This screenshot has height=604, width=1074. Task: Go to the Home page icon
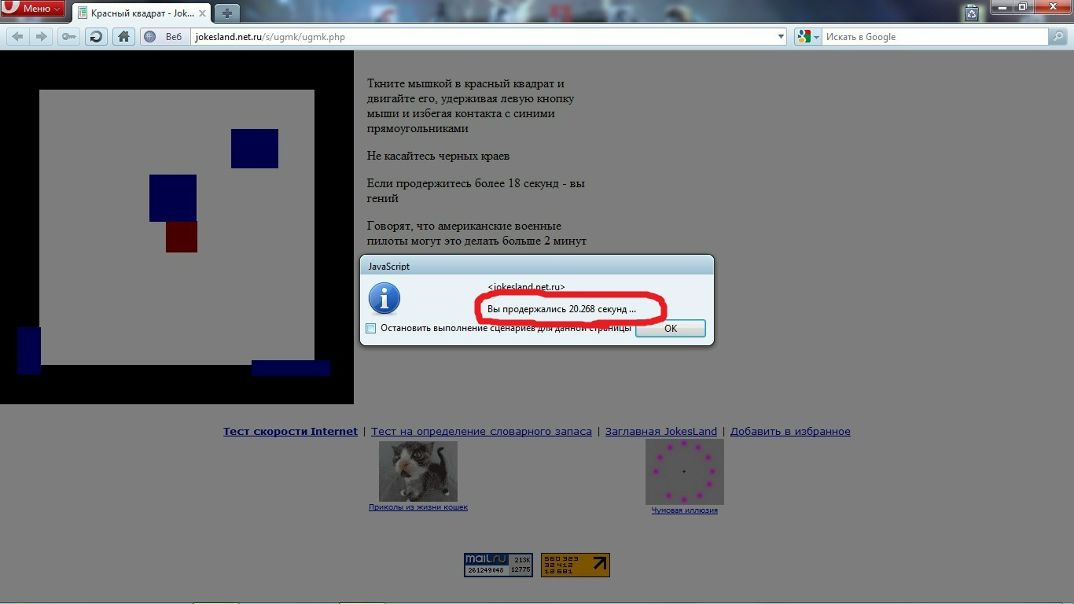click(123, 37)
